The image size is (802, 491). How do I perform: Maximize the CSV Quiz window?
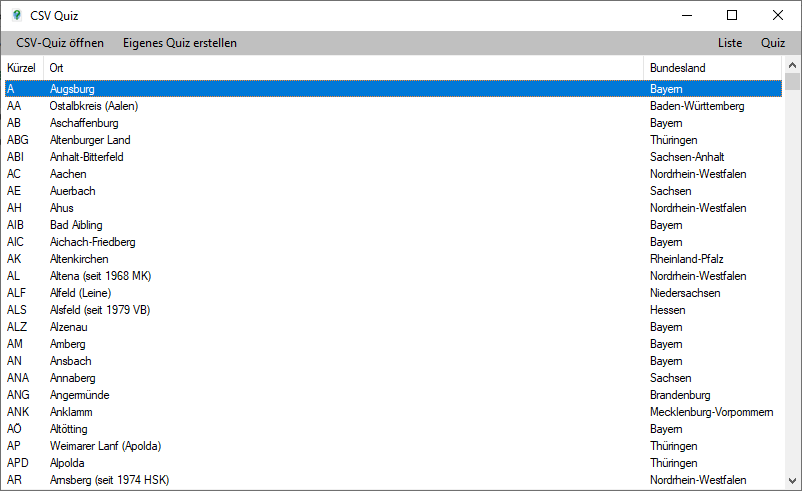(x=731, y=15)
